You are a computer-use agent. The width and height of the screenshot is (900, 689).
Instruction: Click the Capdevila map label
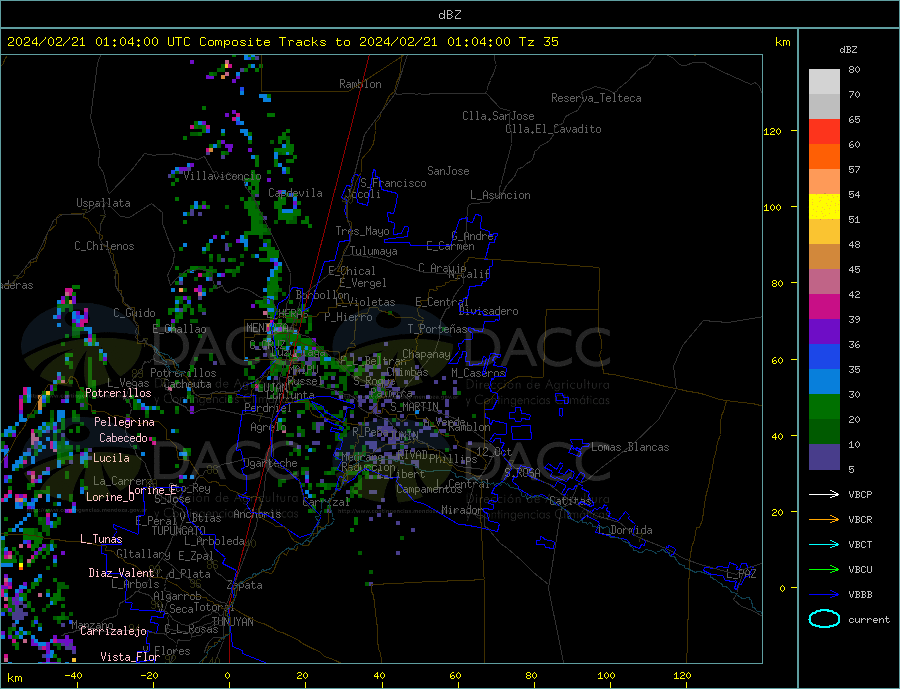[295, 193]
